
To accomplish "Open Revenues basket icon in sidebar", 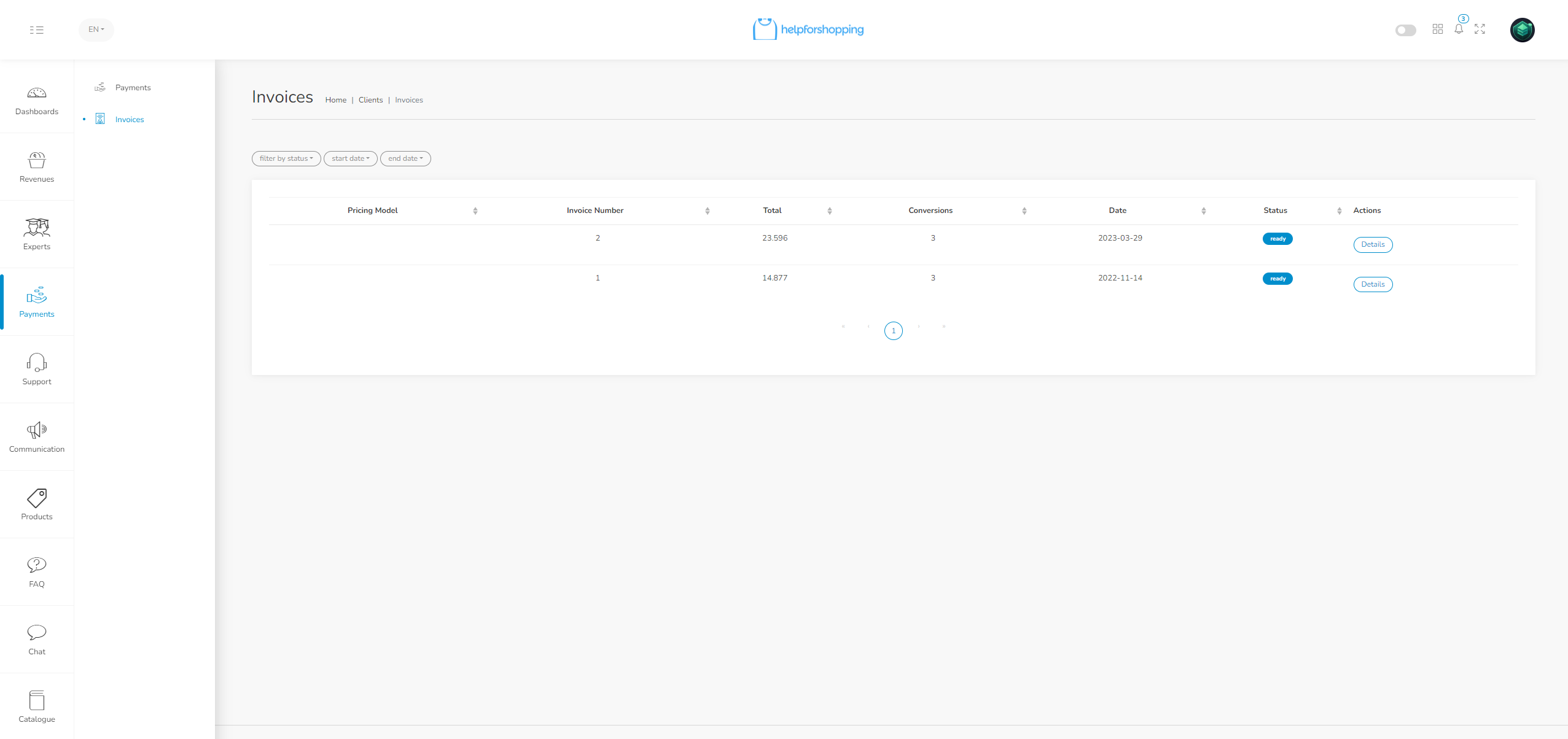I will pyautogui.click(x=37, y=161).
